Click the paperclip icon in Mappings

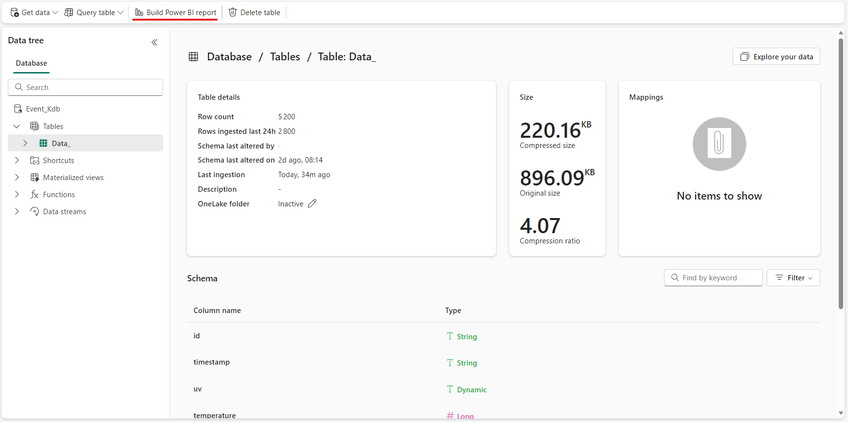click(719, 144)
